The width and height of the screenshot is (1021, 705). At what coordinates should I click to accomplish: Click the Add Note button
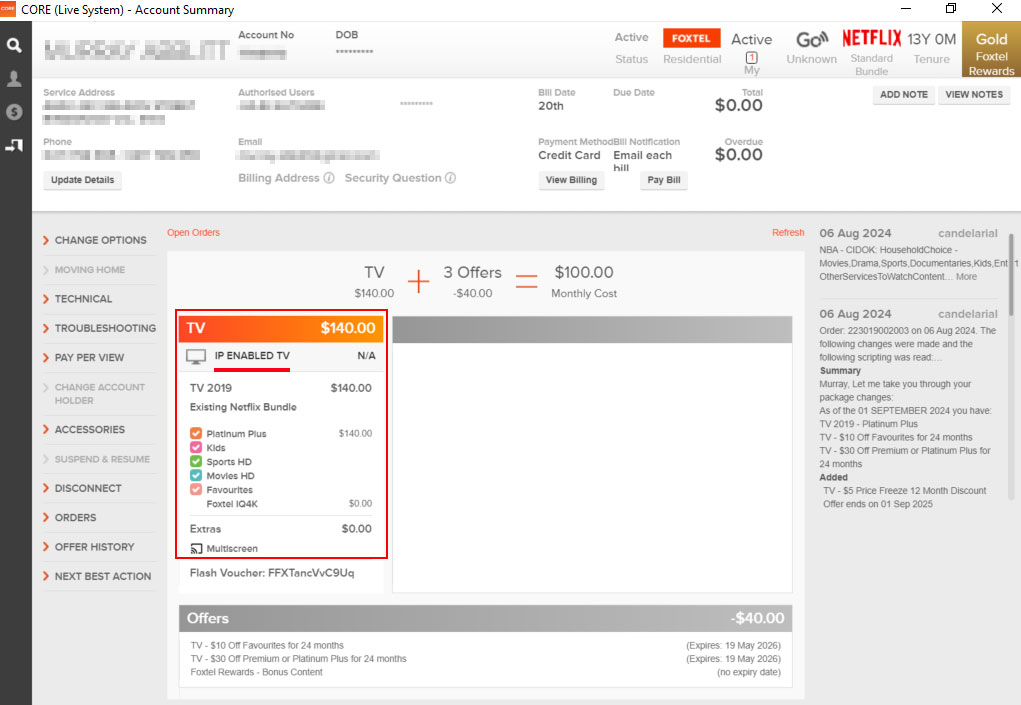click(904, 94)
